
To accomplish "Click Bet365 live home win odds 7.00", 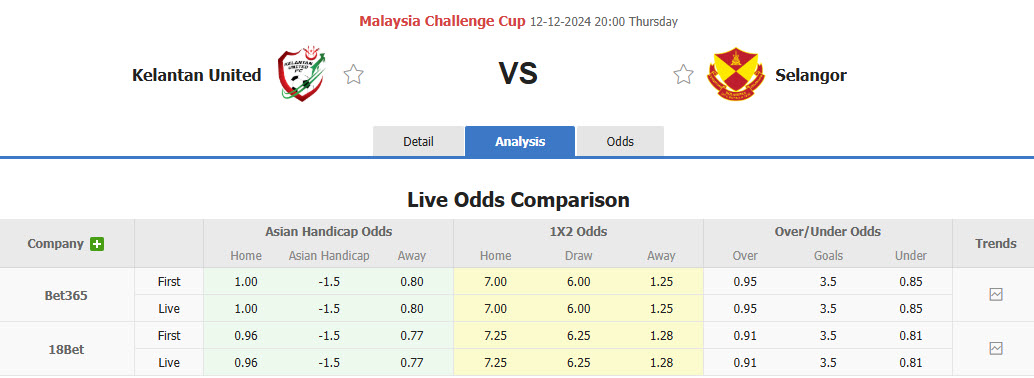I will (496, 309).
